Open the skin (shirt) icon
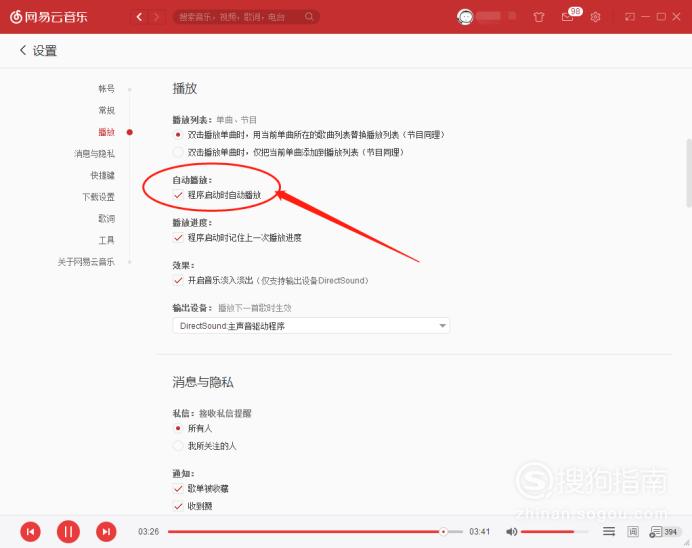692x548 pixels. (538, 17)
